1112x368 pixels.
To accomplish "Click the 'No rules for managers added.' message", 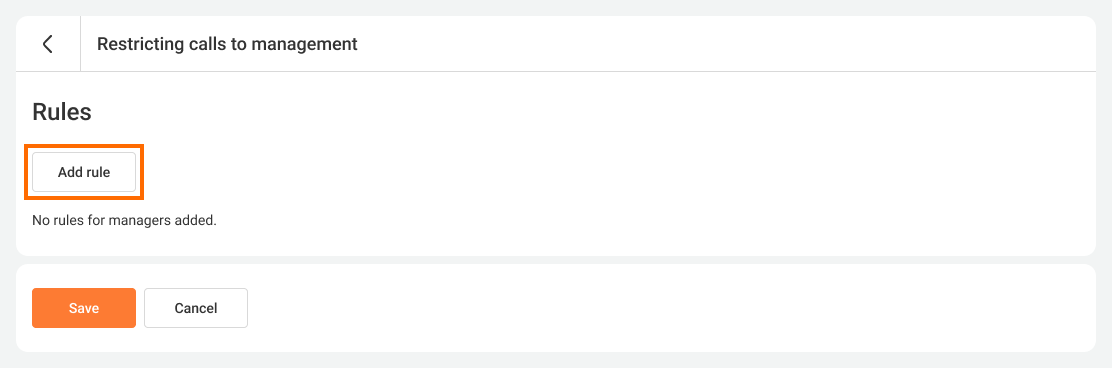I will click(124, 221).
